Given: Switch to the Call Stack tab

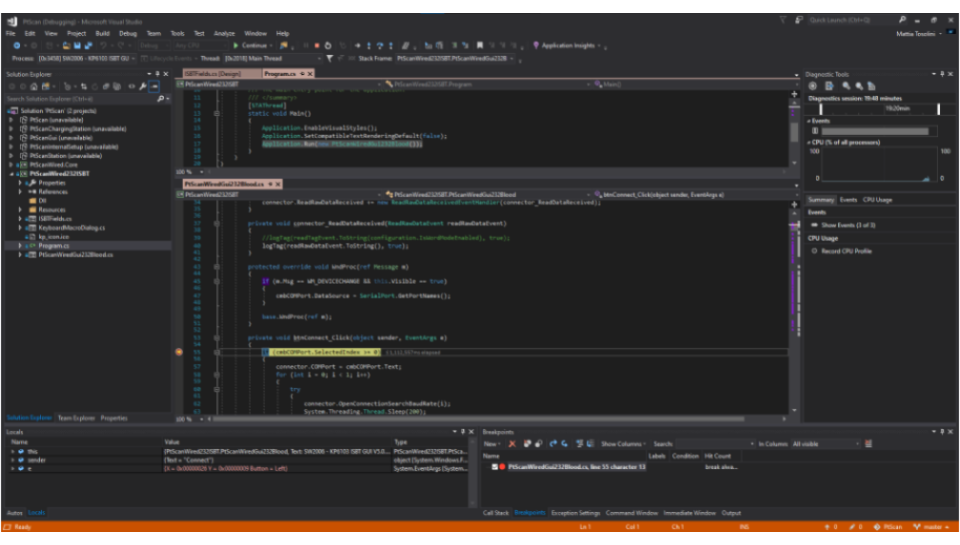Looking at the screenshot, I should point(496,513).
